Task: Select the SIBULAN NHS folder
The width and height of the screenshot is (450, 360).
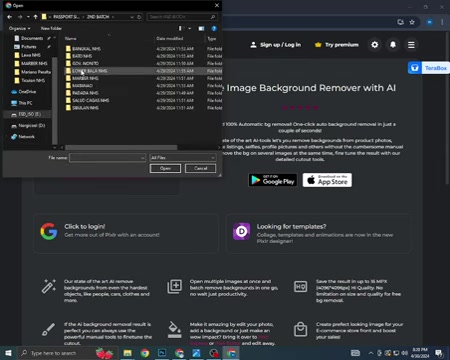Action: (85, 108)
